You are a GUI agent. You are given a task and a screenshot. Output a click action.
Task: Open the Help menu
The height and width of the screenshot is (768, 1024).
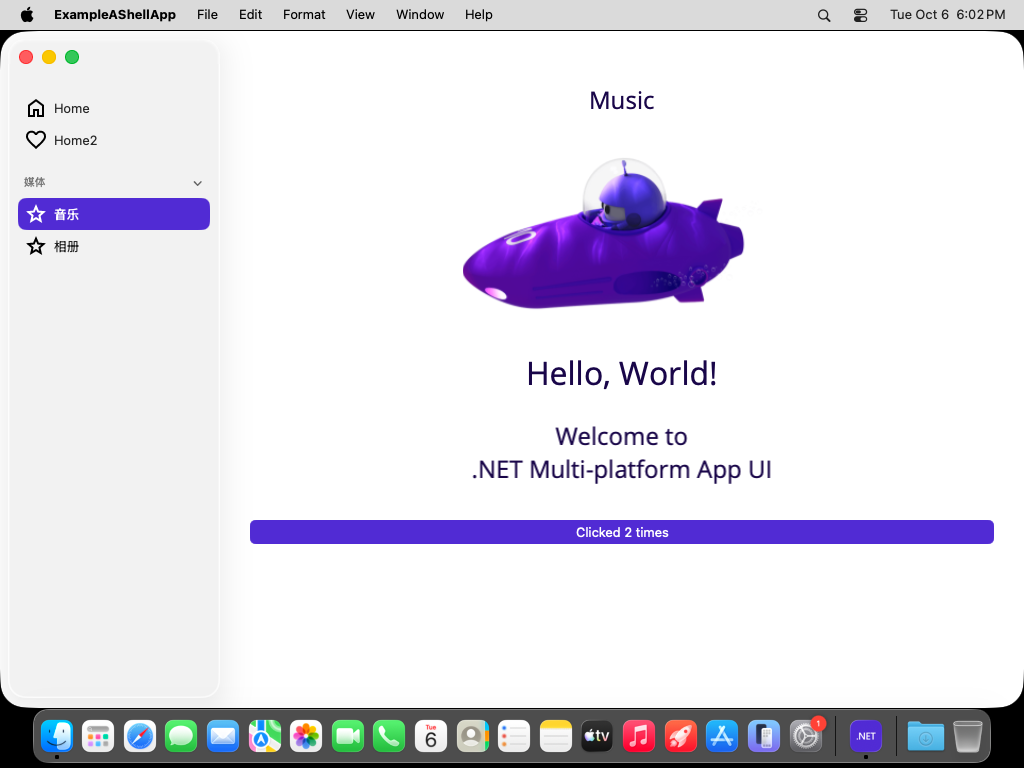[x=479, y=14]
